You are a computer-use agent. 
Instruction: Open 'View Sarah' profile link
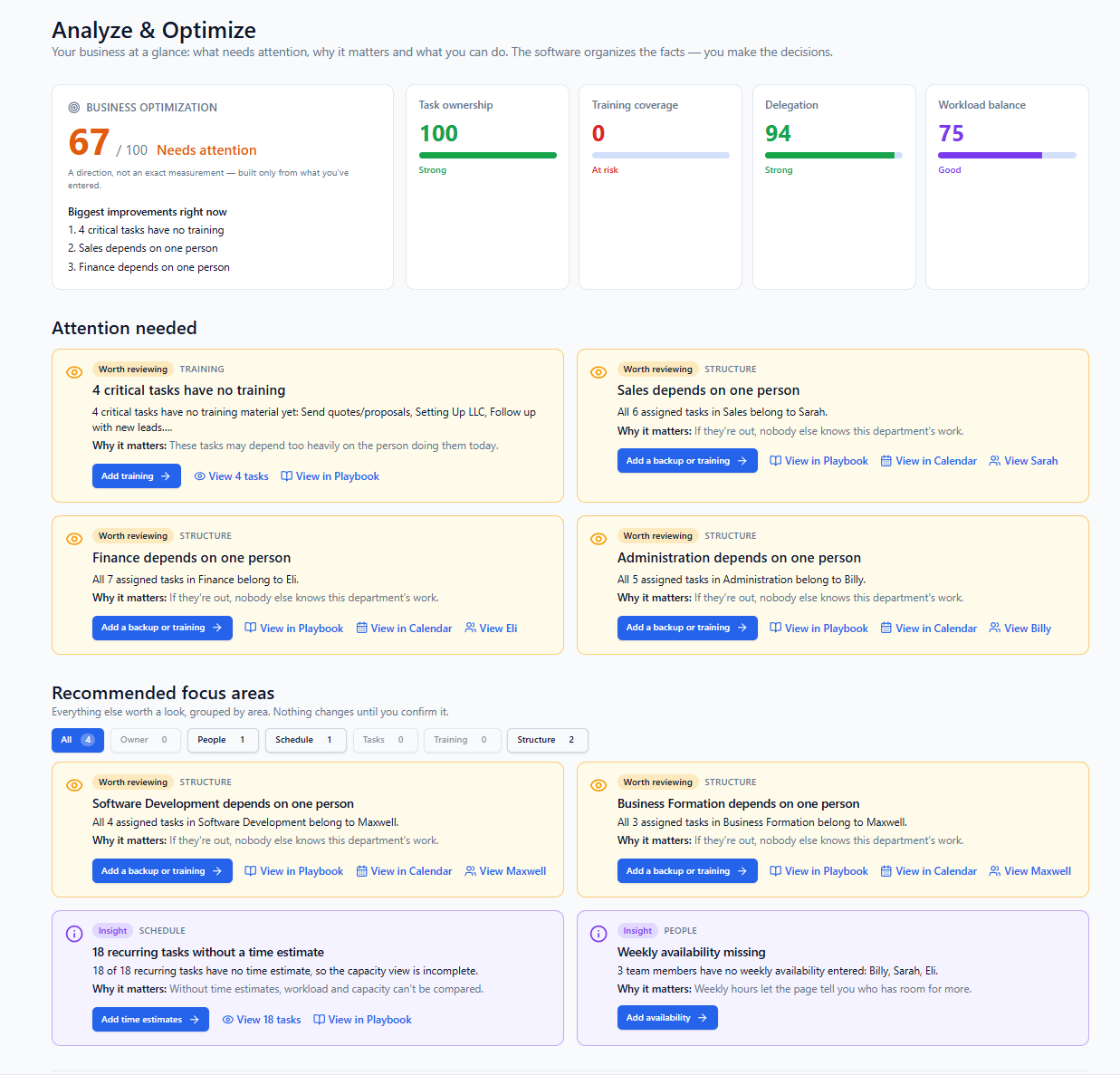point(1024,461)
